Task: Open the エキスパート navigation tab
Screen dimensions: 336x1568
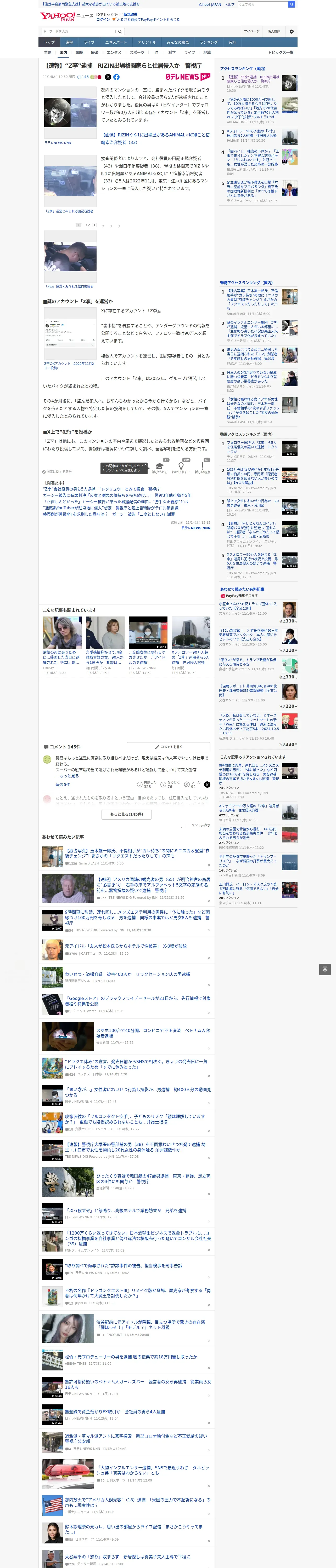Action: click(116, 42)
